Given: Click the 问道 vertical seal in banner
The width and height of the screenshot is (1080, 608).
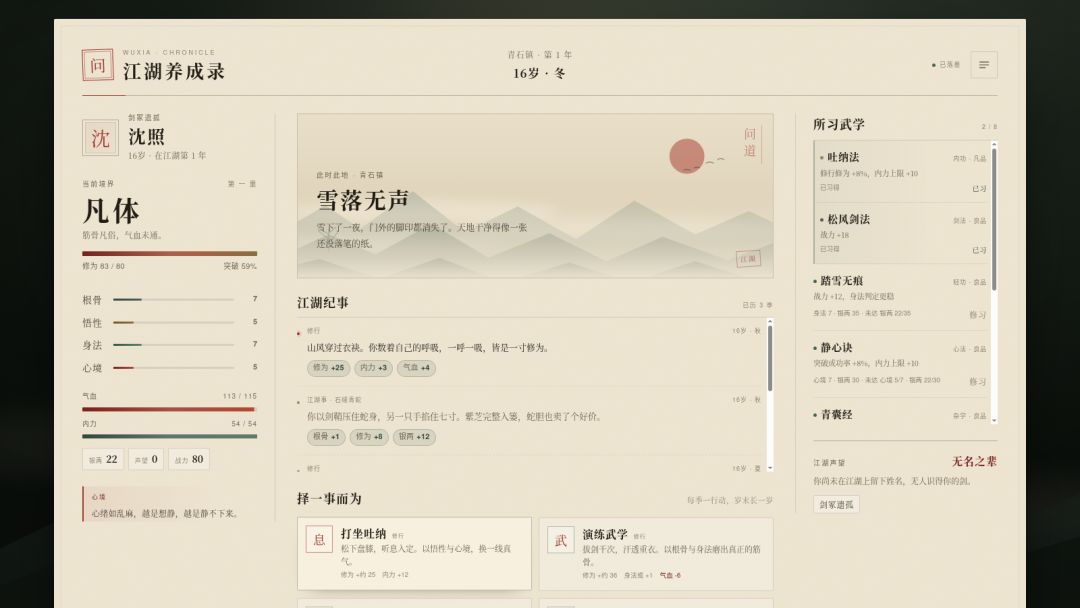Looking at the screenshot, I should [751, 143].
